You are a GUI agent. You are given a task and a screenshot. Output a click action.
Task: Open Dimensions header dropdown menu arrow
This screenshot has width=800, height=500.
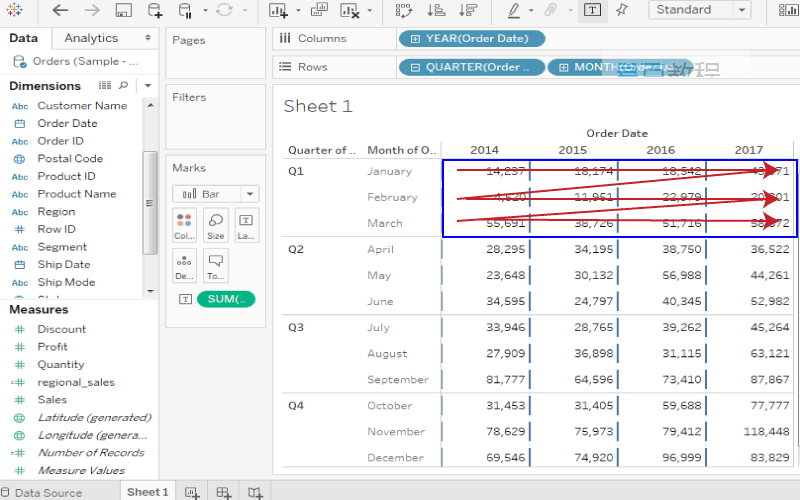point(148,86)
